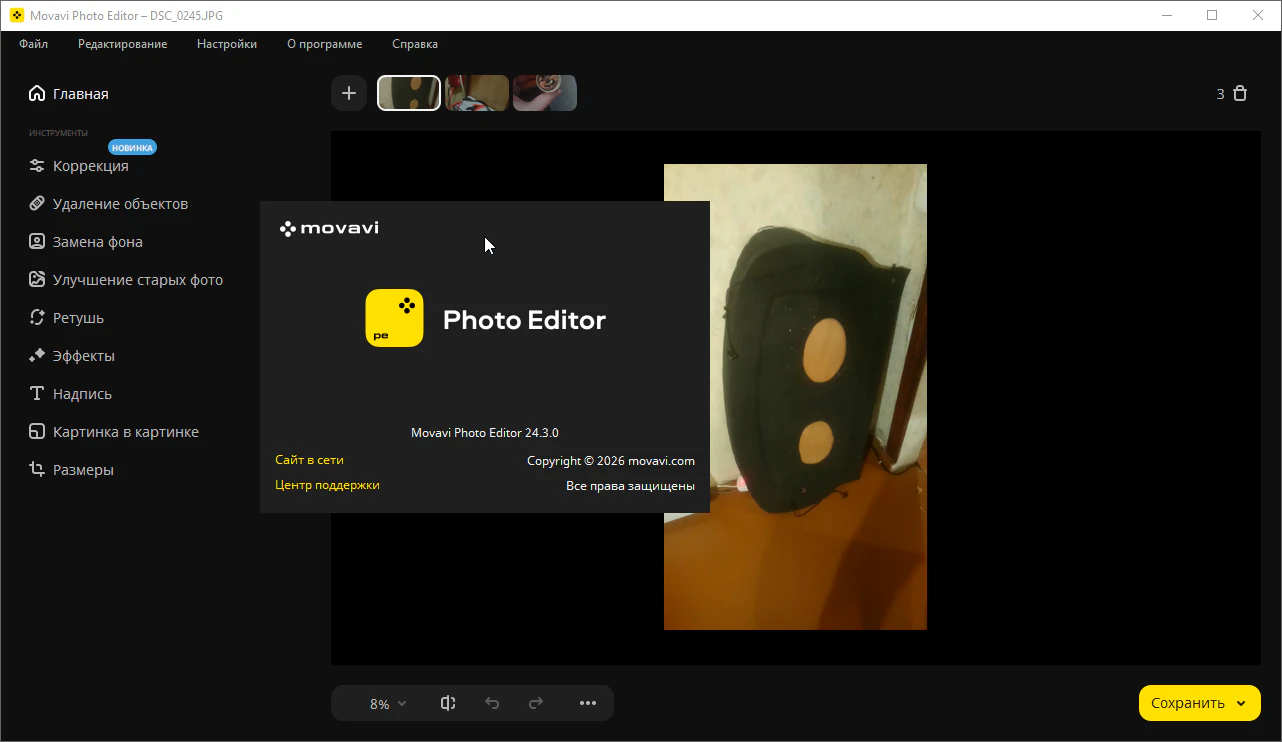Open the Коррекция adjustment tool
Viewport: 1282px width, 742px height.
point(90,166)
